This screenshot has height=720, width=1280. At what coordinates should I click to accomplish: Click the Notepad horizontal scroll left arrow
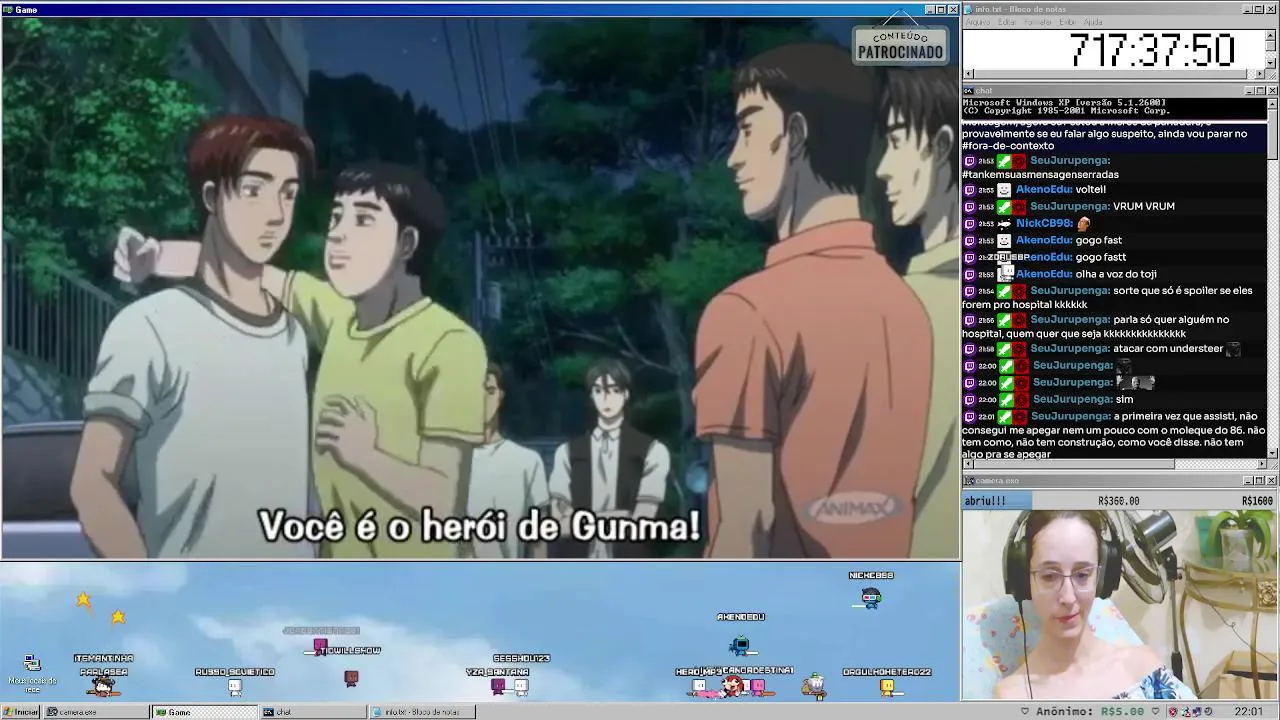tap(967, 73)
